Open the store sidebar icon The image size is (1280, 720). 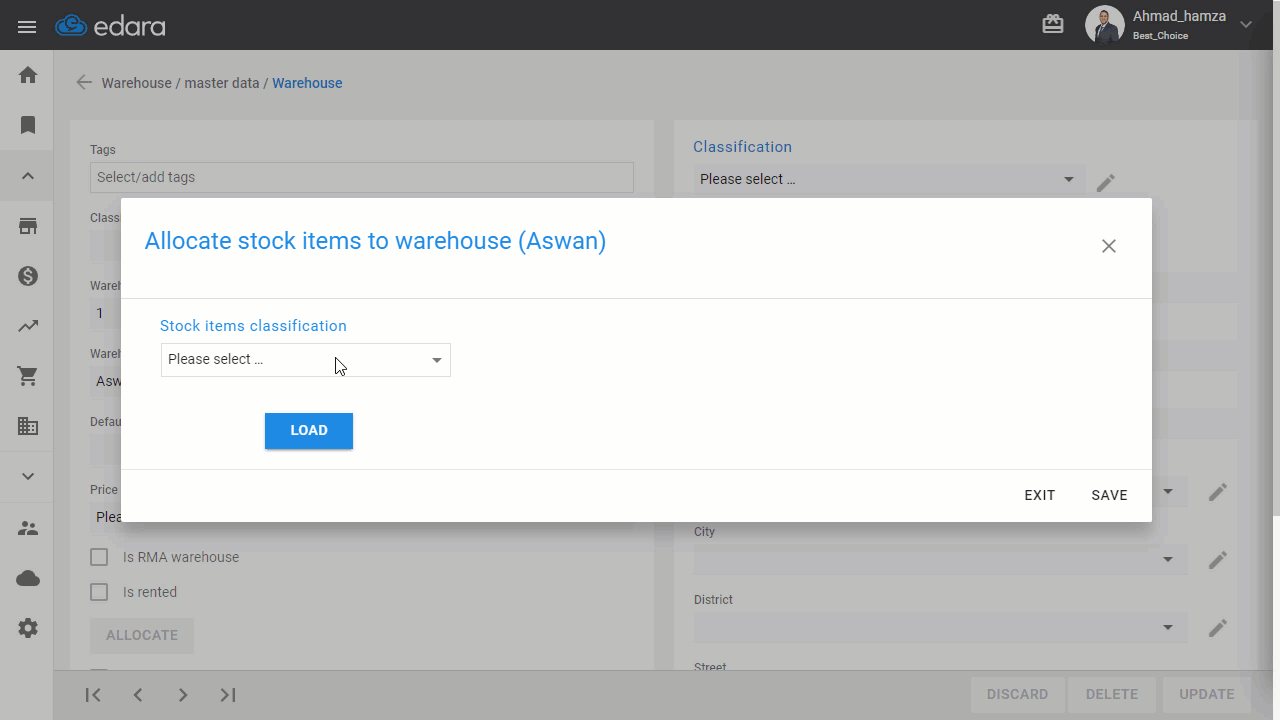pyautogui.click(x=28, y=226)
